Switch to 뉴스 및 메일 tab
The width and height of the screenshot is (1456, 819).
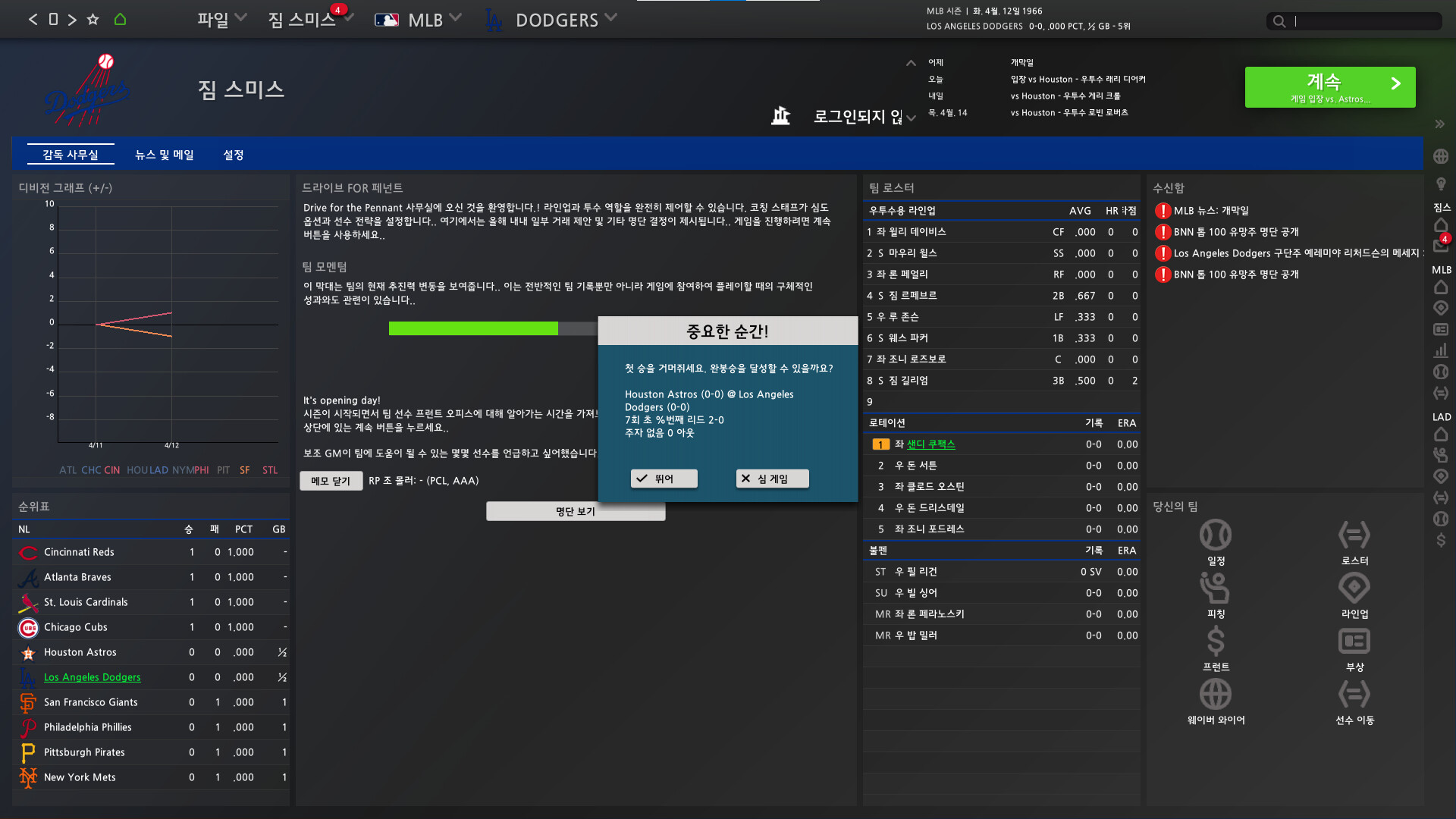click(164, 155)
